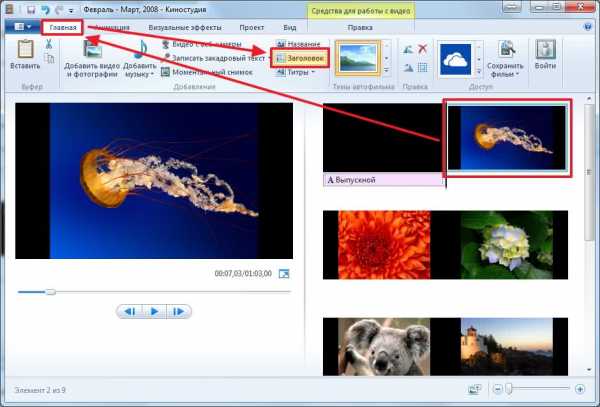This screenshot has width=600, height=407.
Task: Click the large jellyfish preview monitor
Action: 154,181
